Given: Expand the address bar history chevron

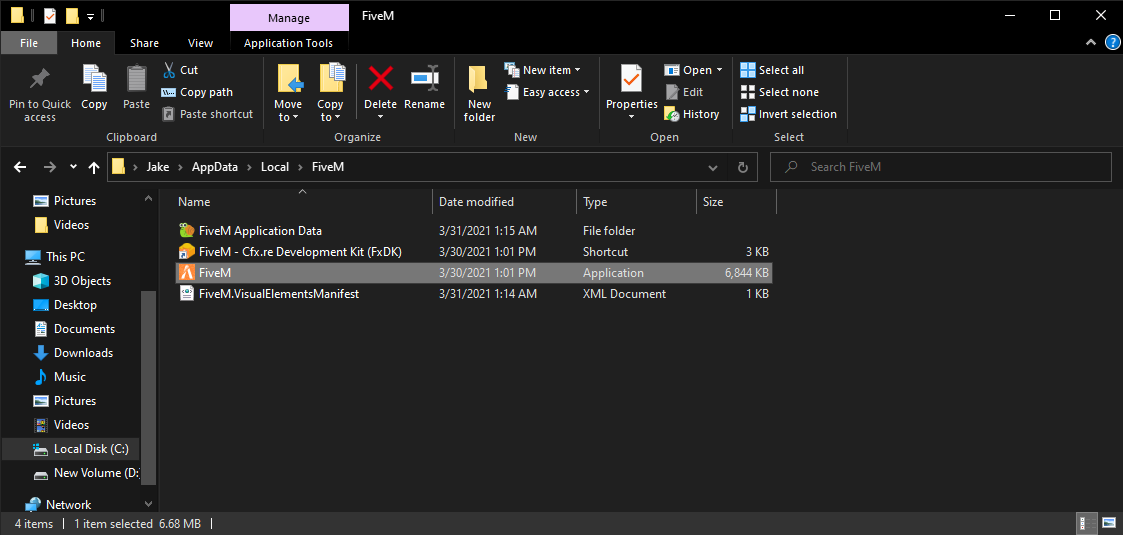Looking at the screenshot, I should (713, 168).
